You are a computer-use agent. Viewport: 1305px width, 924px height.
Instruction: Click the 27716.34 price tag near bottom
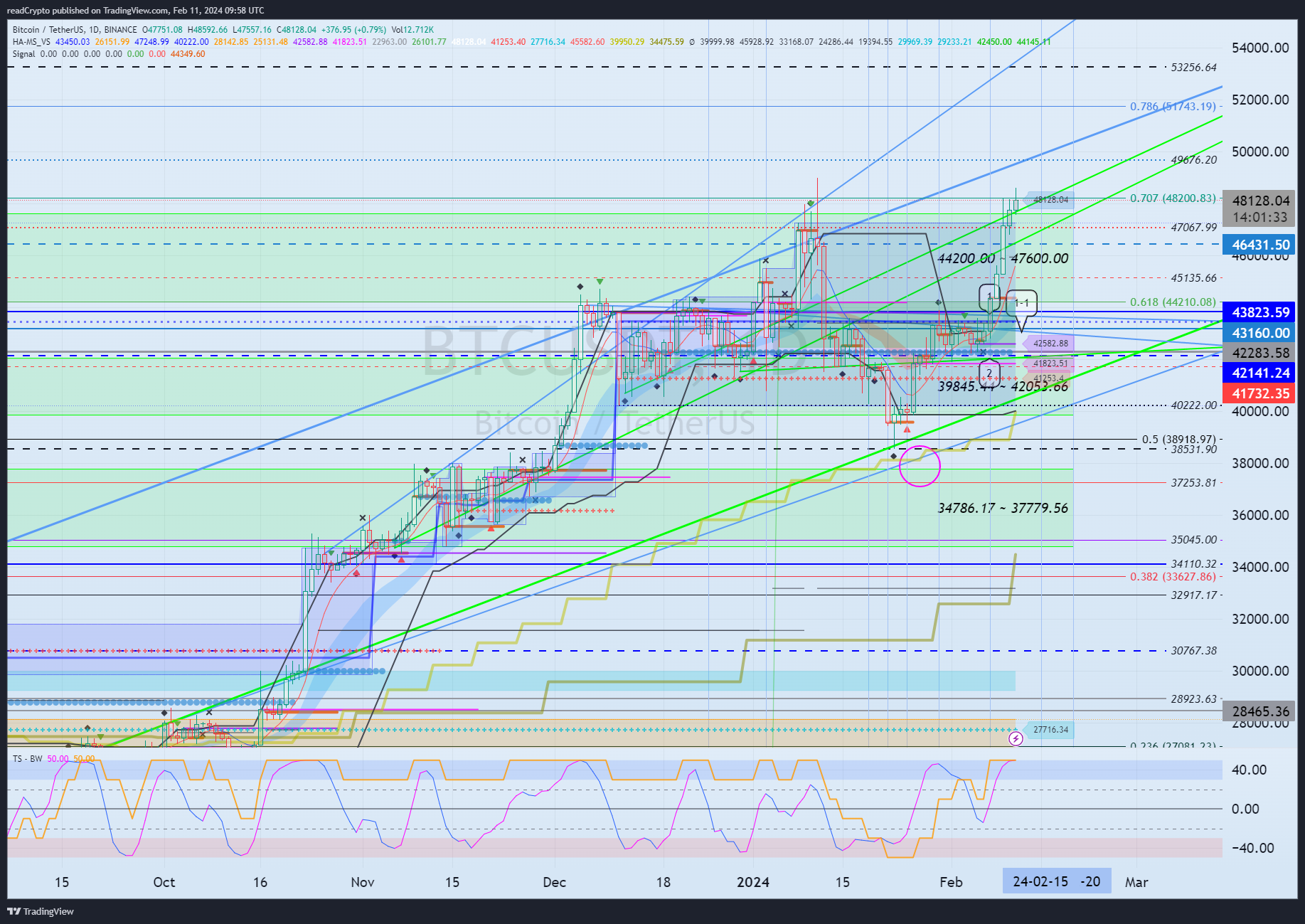point(1050,730)
